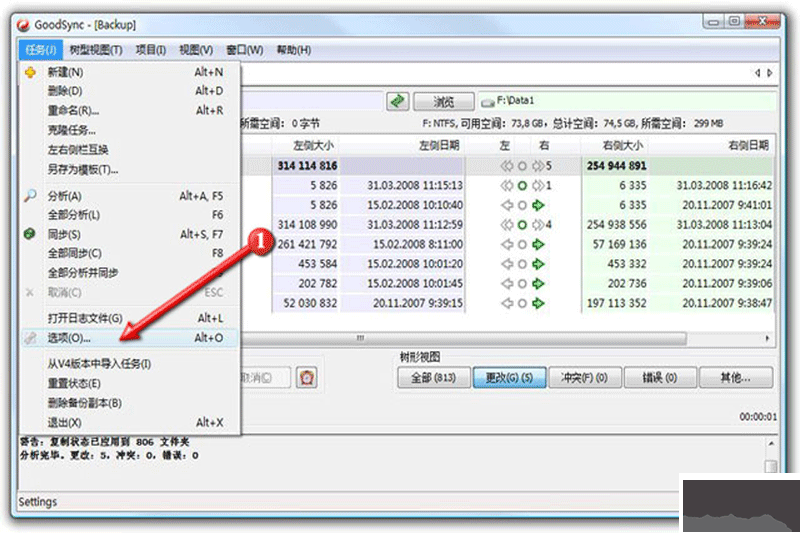The image size is (800, 533).
Task: Open the 窗口(W) menu
Action: click(245, 50)
